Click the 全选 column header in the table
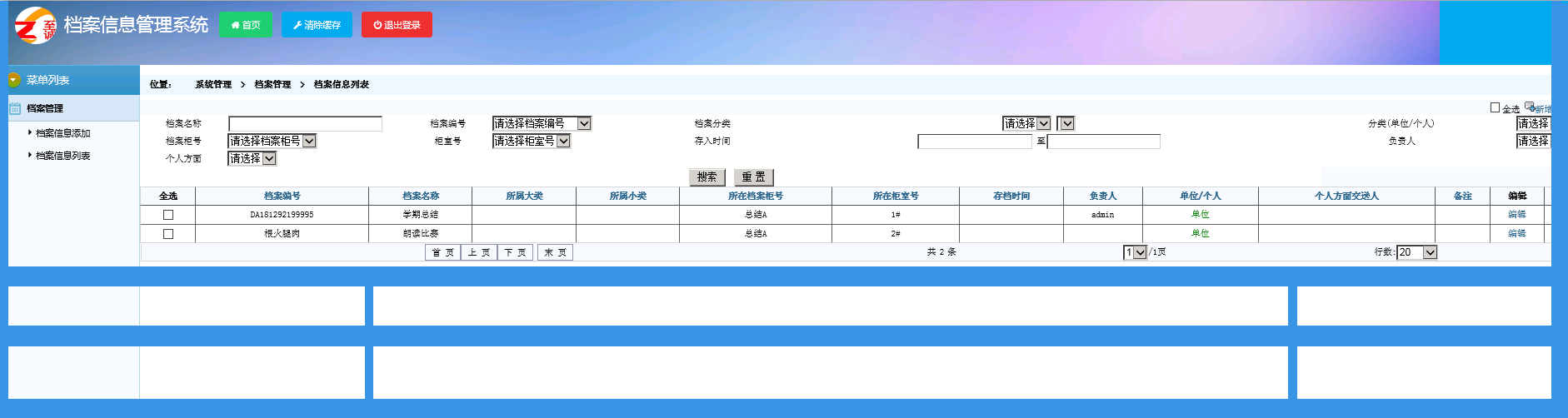 168,196
